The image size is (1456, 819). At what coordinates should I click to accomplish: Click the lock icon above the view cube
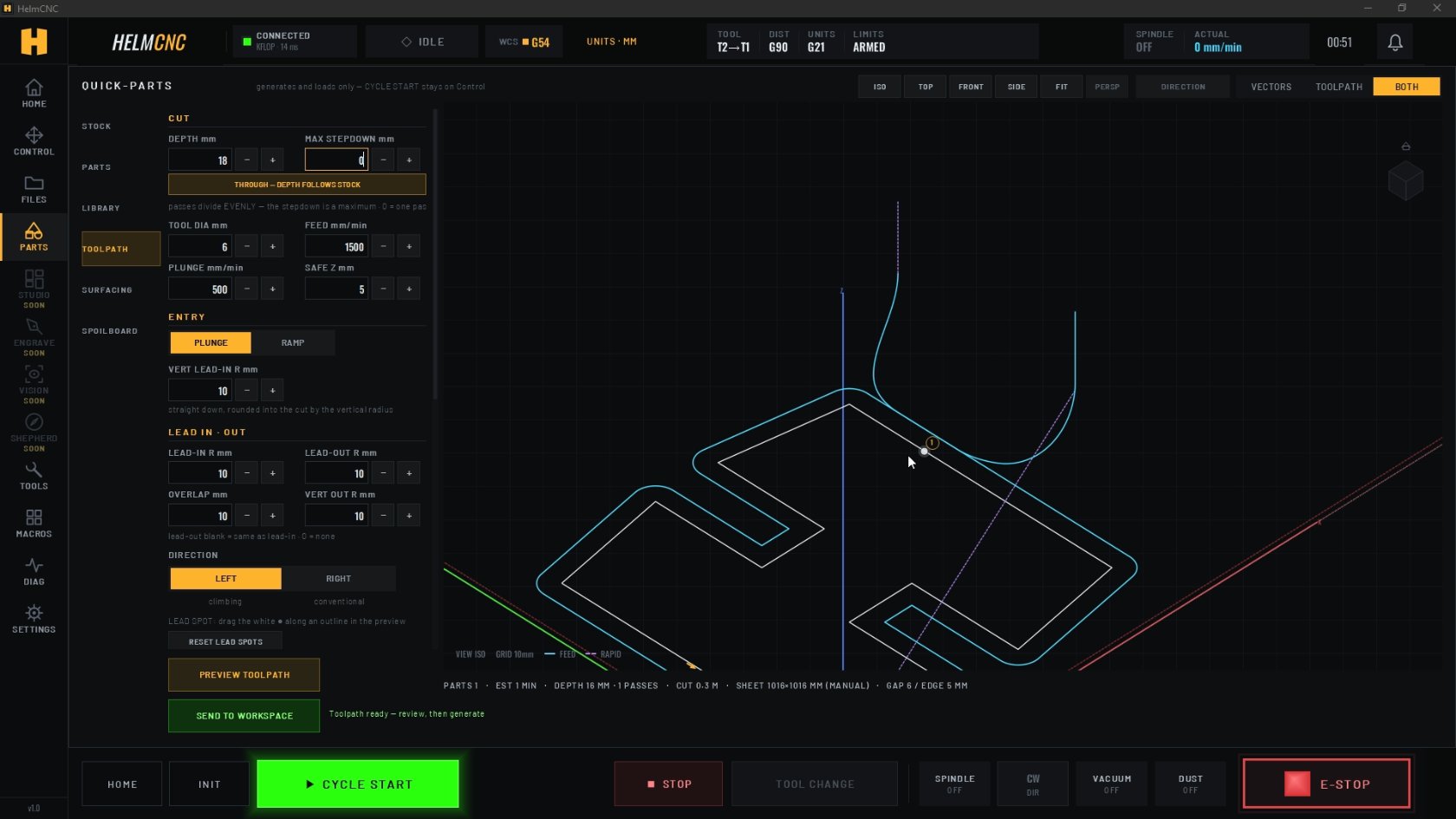point(1406,146)
